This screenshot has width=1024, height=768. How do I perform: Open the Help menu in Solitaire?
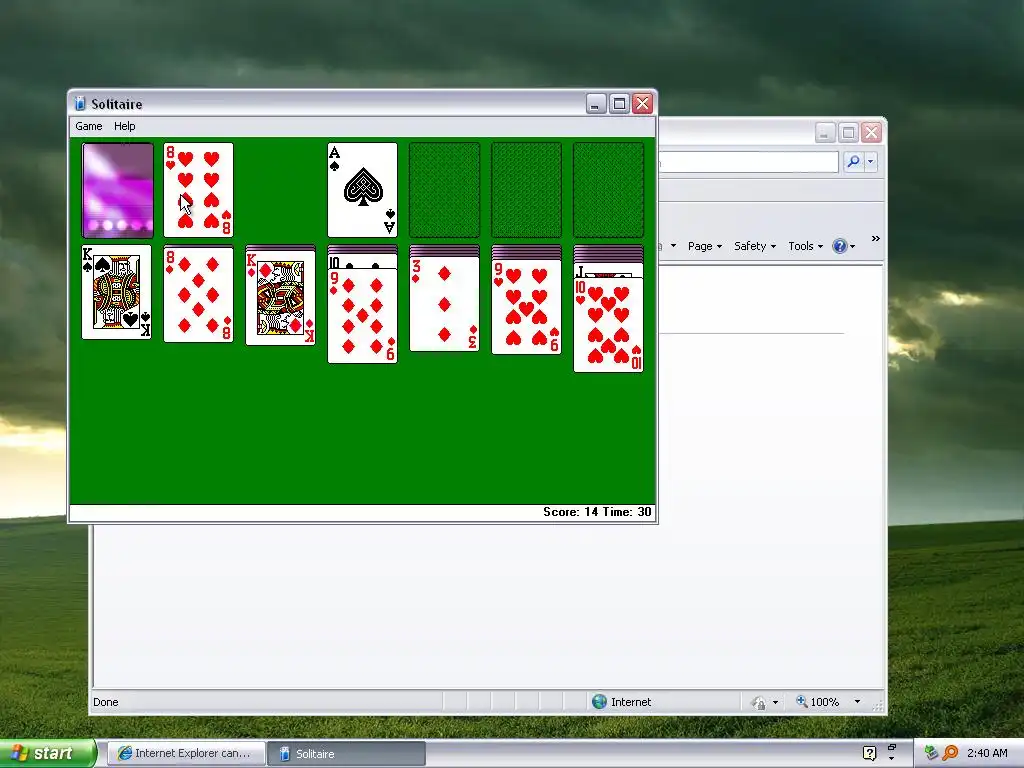[x=125, y=126]
